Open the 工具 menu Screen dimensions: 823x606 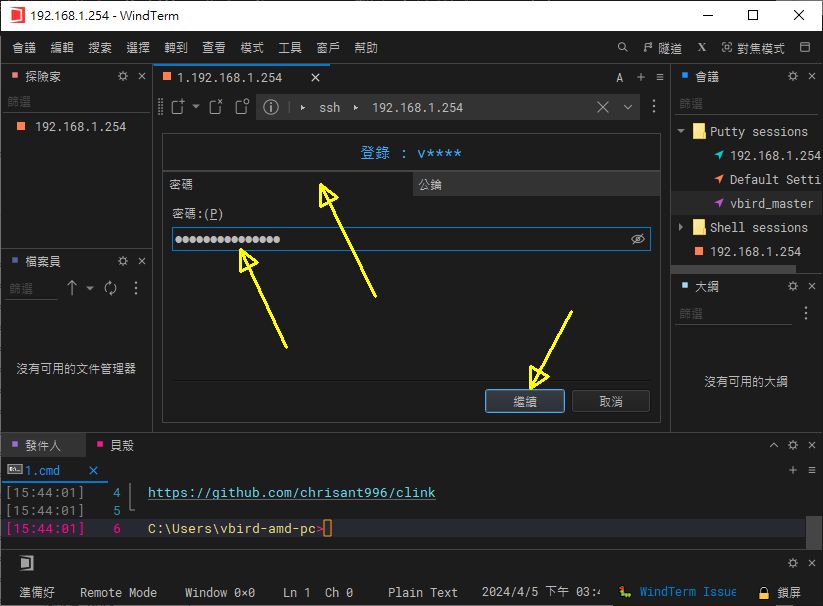coord(289,47)
